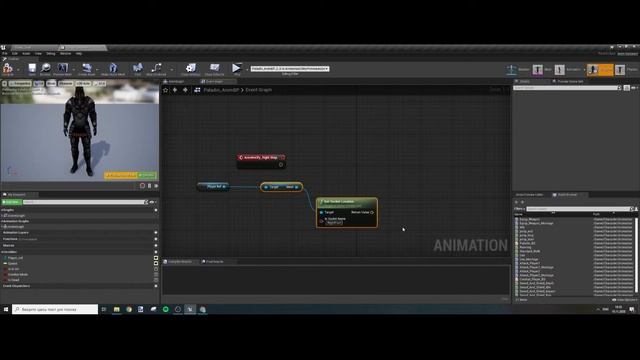Switch to the Compiler Results tab
640x360 pixels.
coord(180,262)
